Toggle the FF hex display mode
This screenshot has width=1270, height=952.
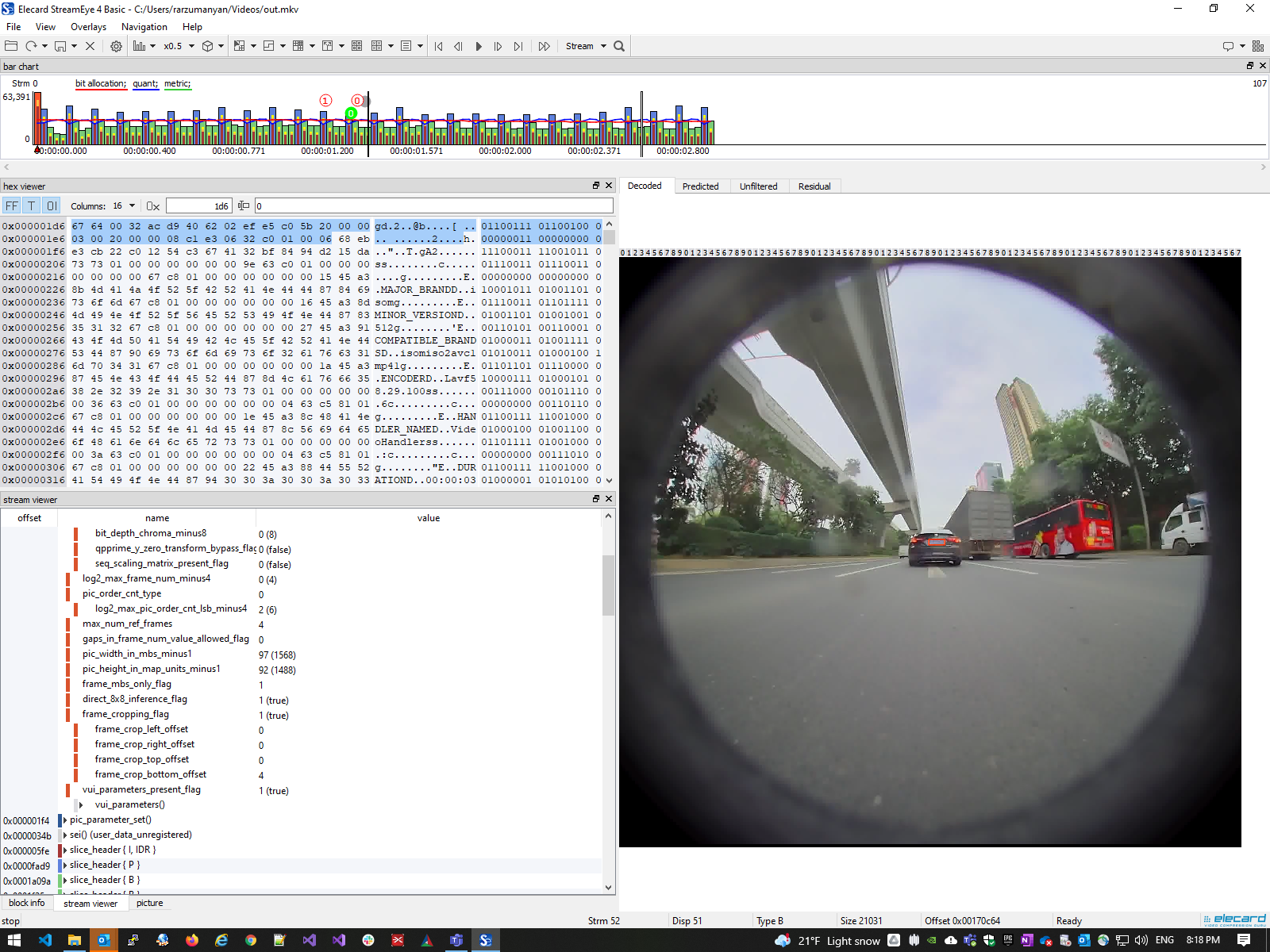click(12, 205)
